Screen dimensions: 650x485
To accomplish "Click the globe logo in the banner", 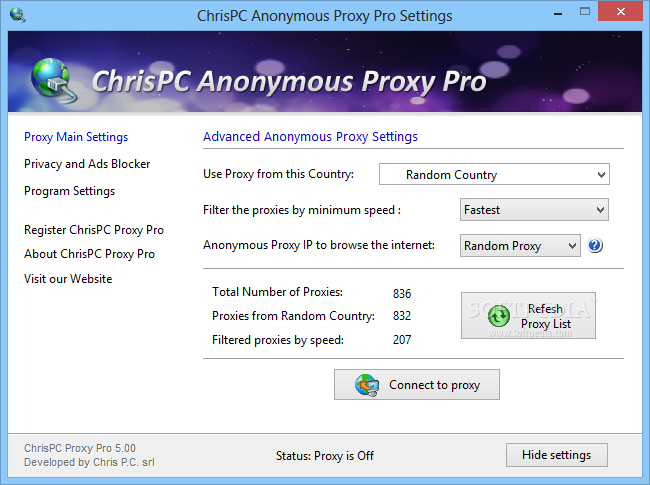I will pos(53,80).
